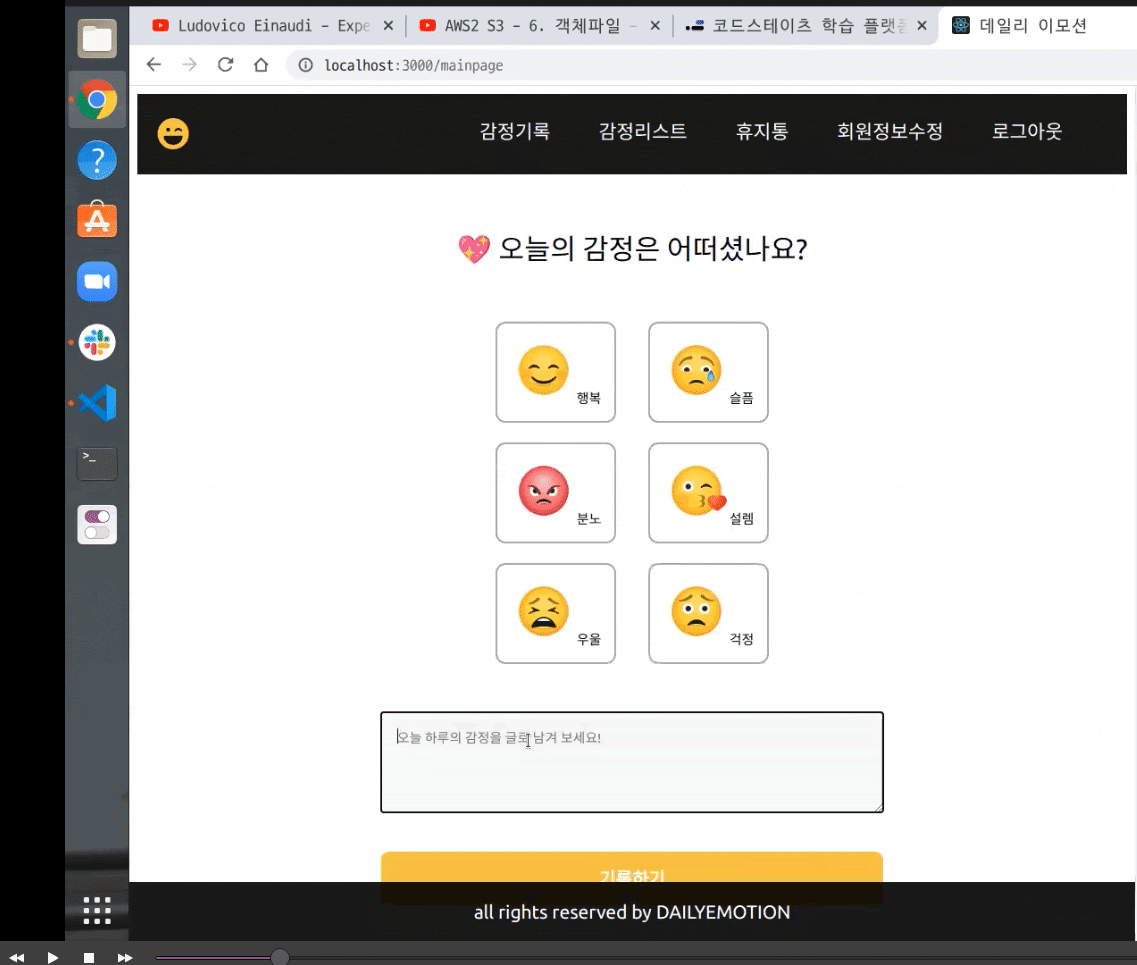This screenshot has width=1137, height=965.
Task: Select the 우울 depressed emotion card
Action: [x=555, y=613]
